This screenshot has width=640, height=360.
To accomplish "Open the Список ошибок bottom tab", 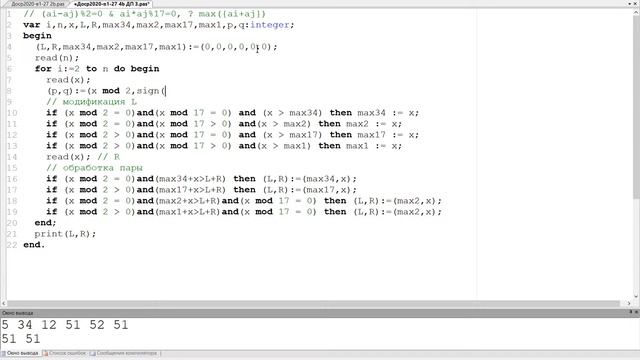I will coord(64,353).
